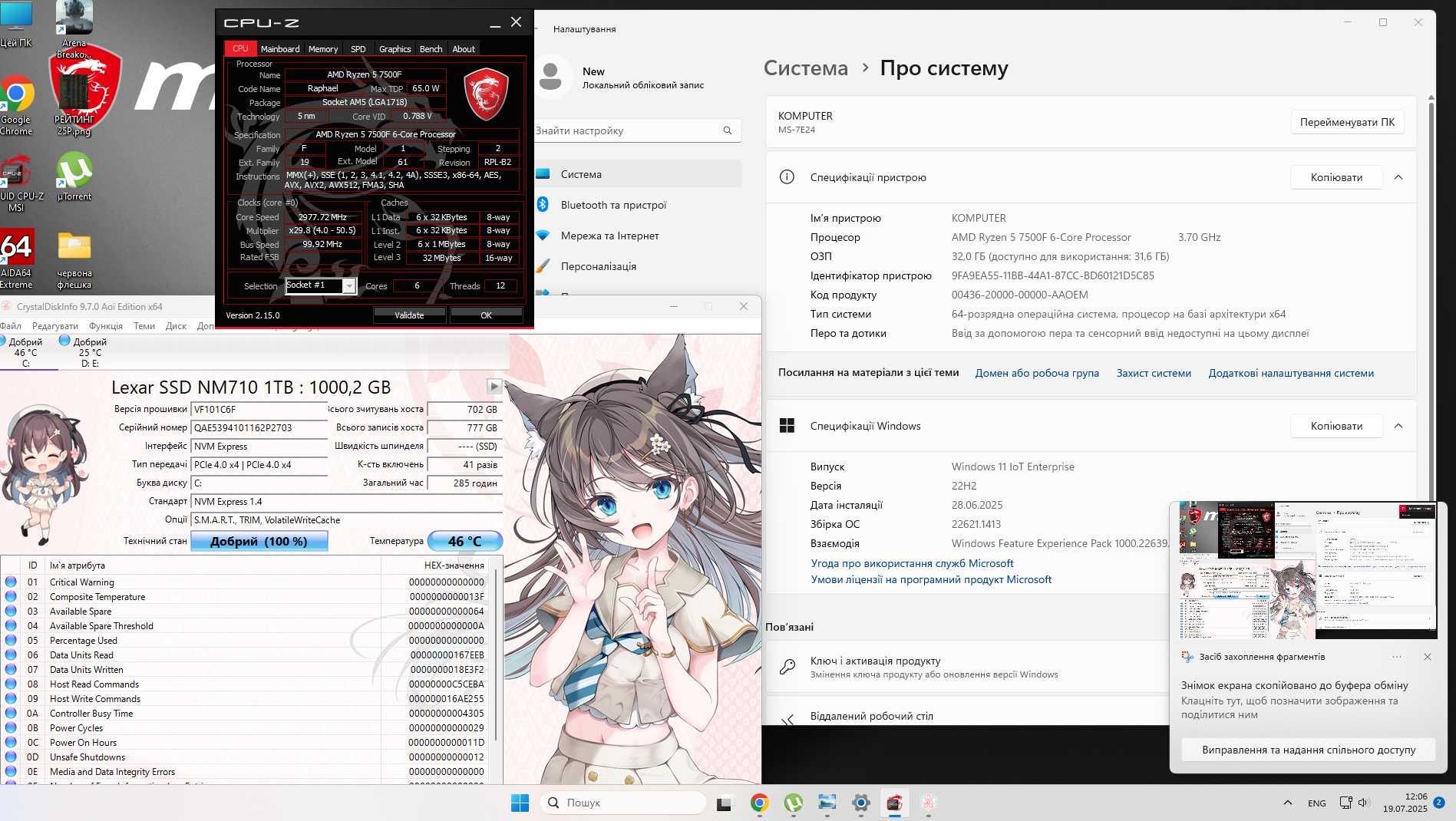1456x821 pixels.
Task: Switch to the Mainboard tab in CPU-Z
Action: [280, 48]
